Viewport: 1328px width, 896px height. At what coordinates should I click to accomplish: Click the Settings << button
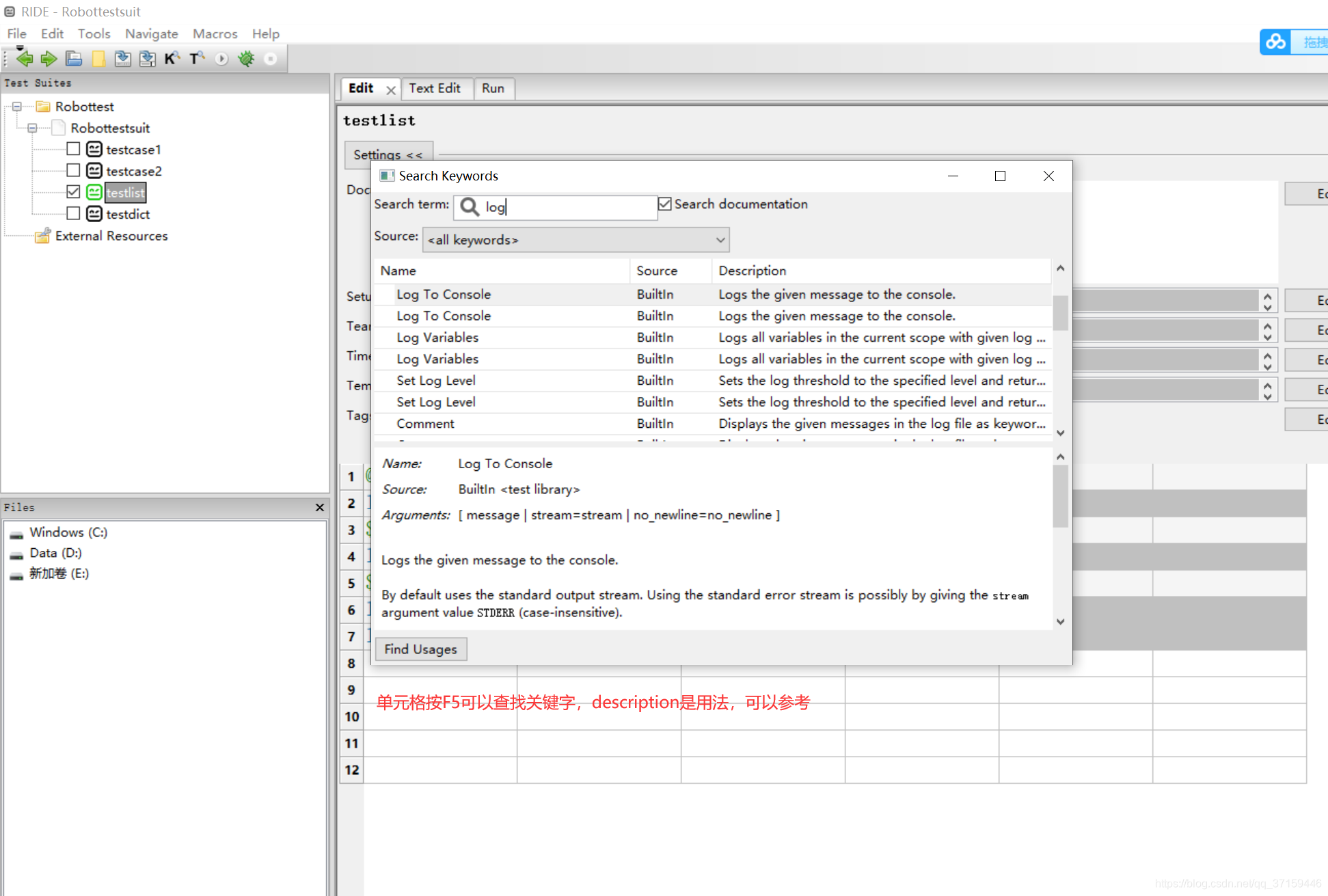pos(388,154)
